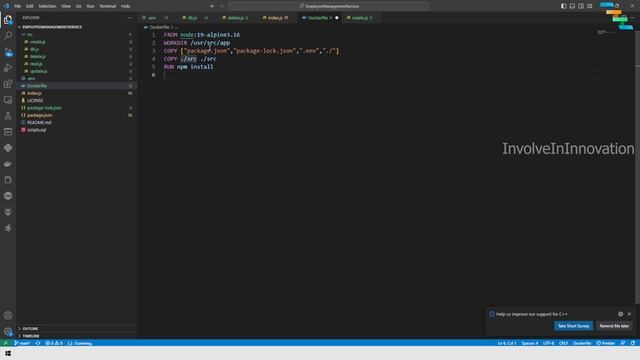Click the git branch indicator in status bar
This screenshot has height=360, width=640.
click(x=22, y=343)
